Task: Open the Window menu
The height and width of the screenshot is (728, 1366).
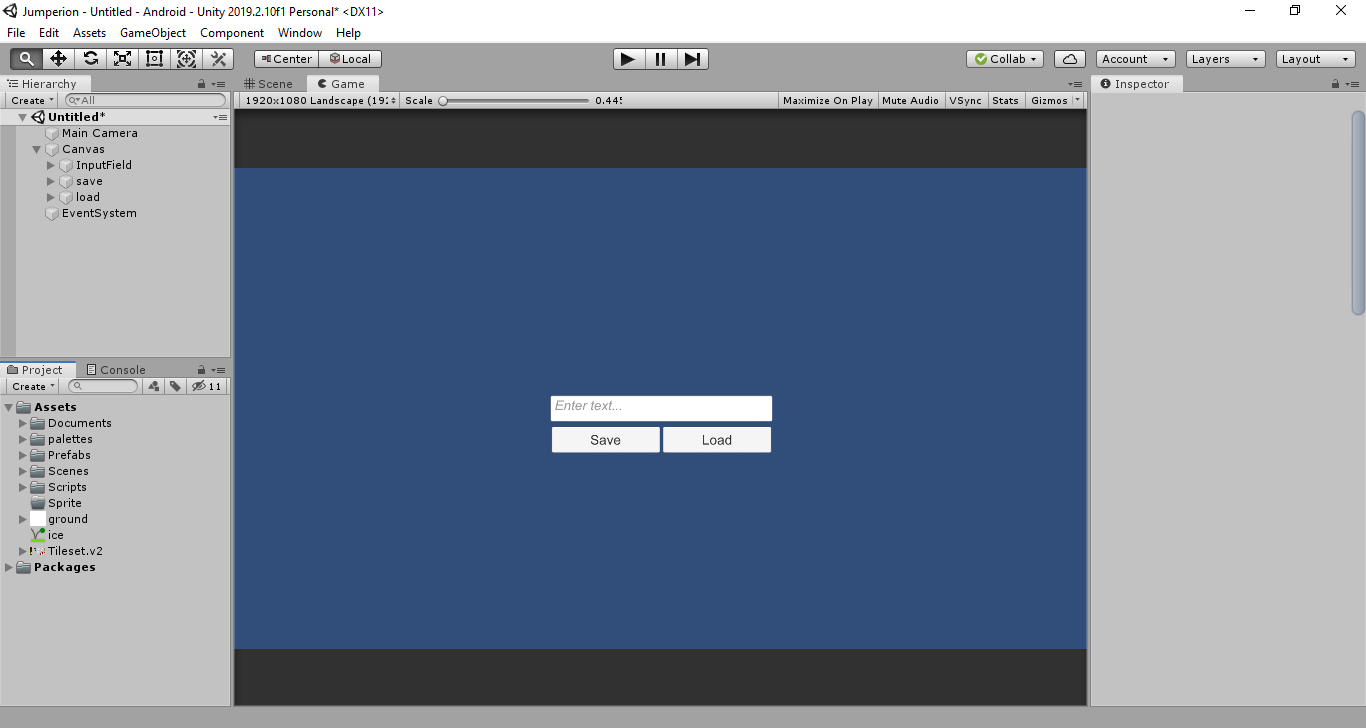Action: click(x=300, y=32)
